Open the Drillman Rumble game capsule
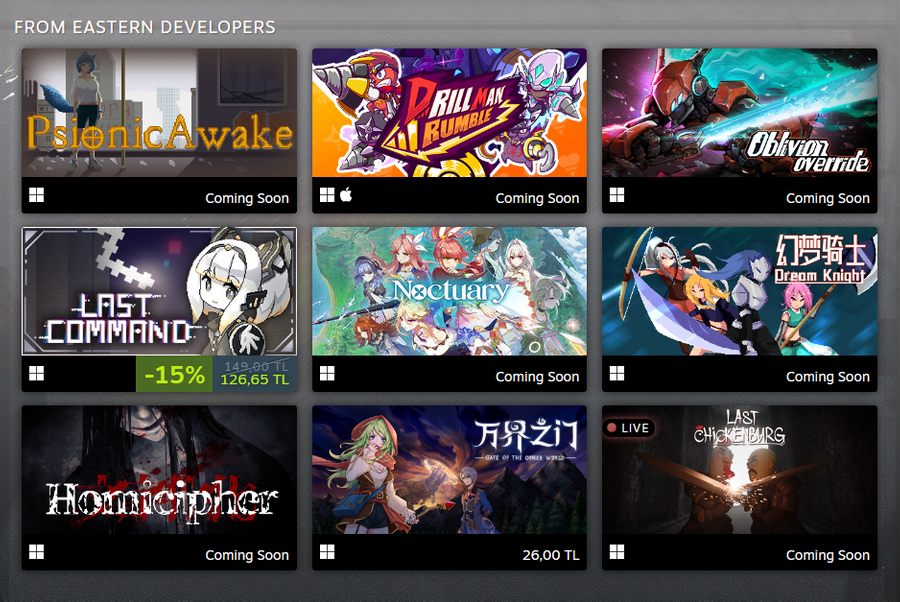This screenshot has height=602, width=900. (x=449, y=112)
